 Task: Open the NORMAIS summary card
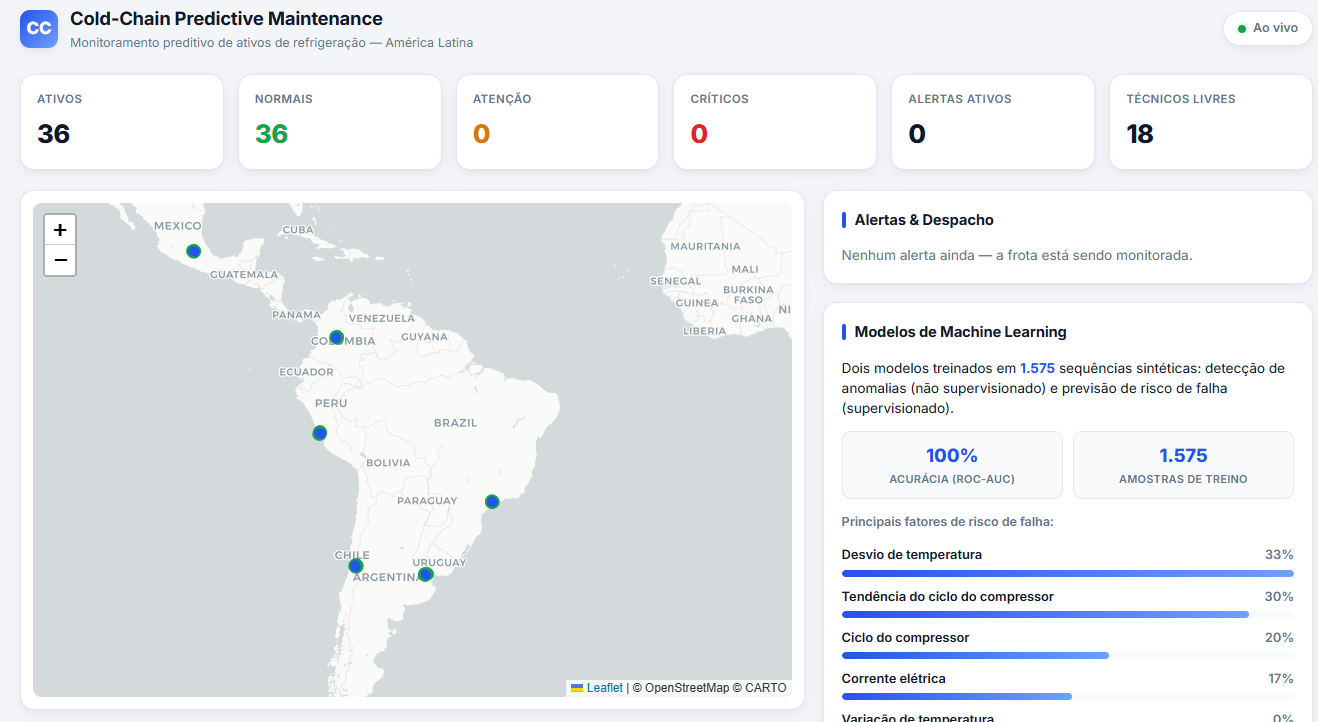click(x=340, y=122)
